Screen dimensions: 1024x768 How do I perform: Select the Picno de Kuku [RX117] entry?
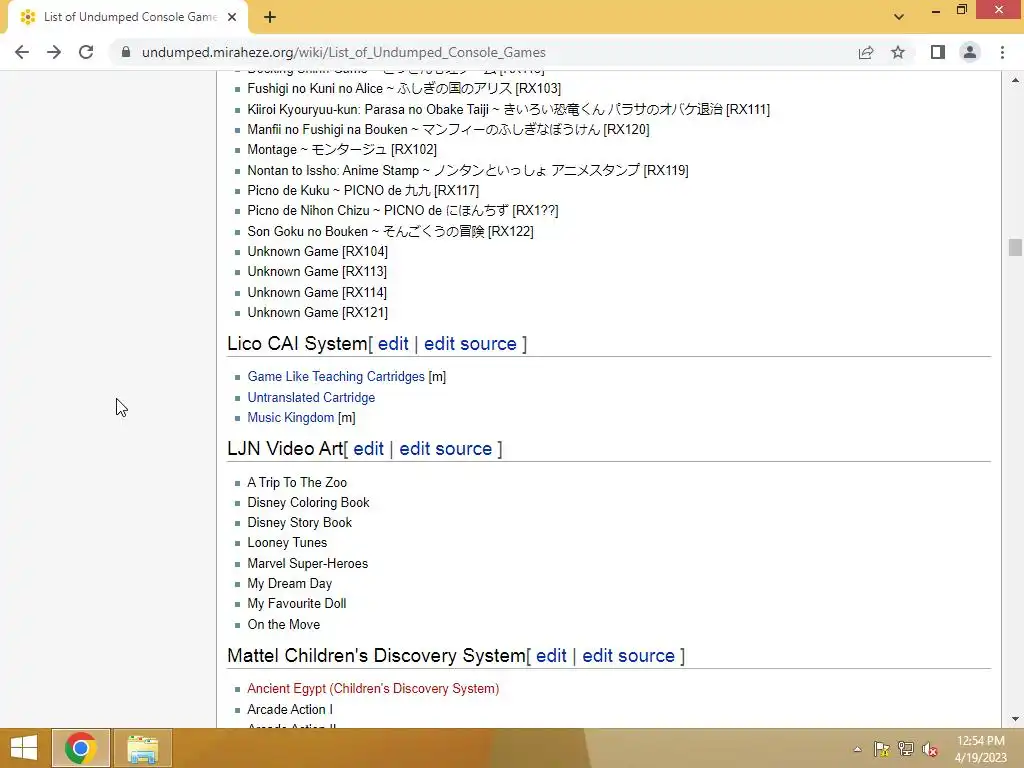[363, 191]
